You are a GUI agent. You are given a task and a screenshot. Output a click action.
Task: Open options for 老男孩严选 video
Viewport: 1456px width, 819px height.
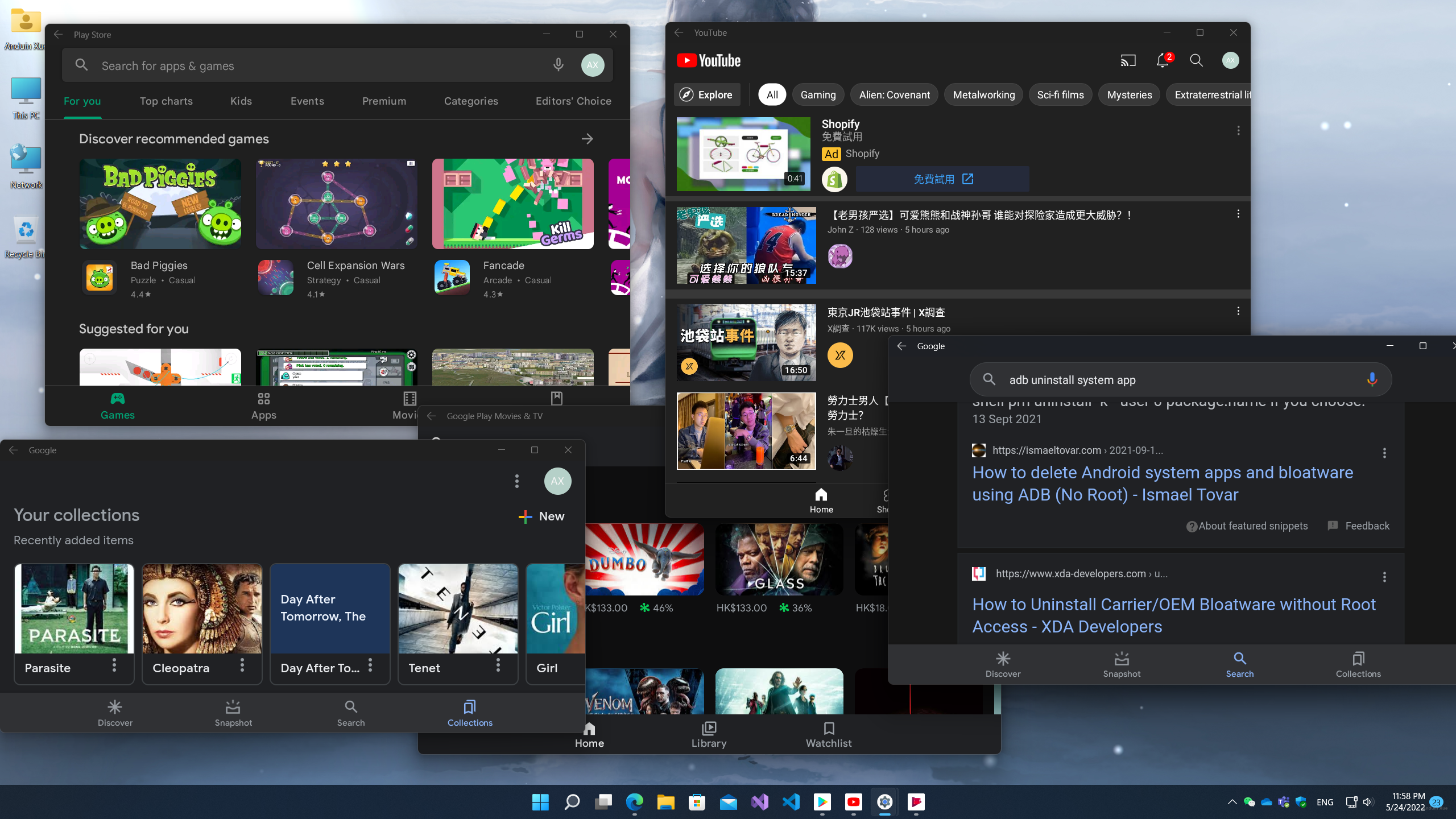coord(1238,214)
